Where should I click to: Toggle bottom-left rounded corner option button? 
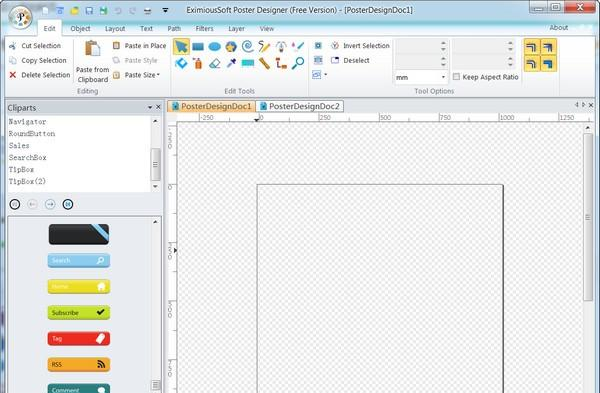532,63
